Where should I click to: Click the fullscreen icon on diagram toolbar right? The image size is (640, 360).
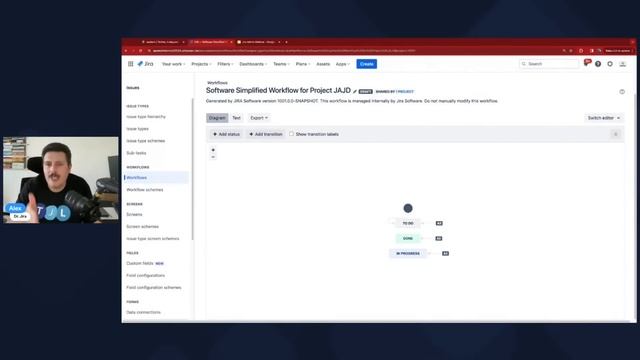click(x=616, y=134)
